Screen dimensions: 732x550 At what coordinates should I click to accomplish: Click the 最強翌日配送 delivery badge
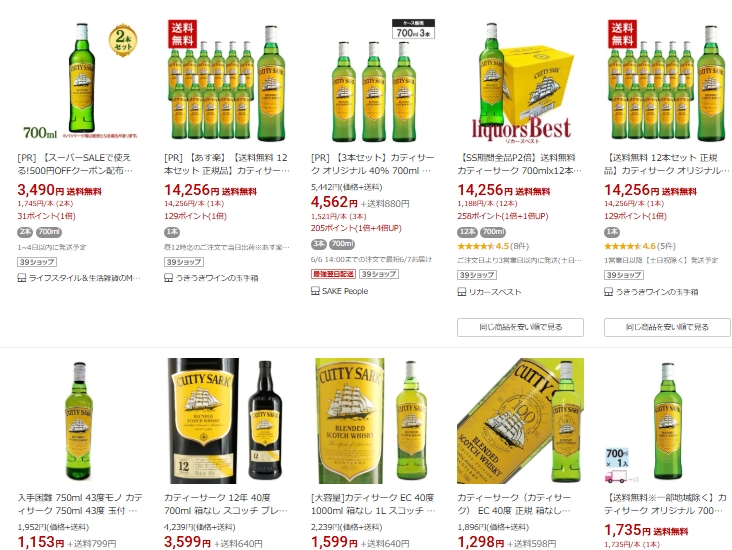[x=333, y=274]
